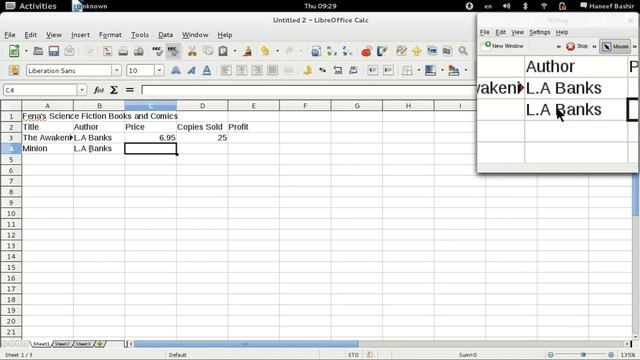Click the Stop button in the magnifier window
The image size is (640, 360).
tap(577, 46)
